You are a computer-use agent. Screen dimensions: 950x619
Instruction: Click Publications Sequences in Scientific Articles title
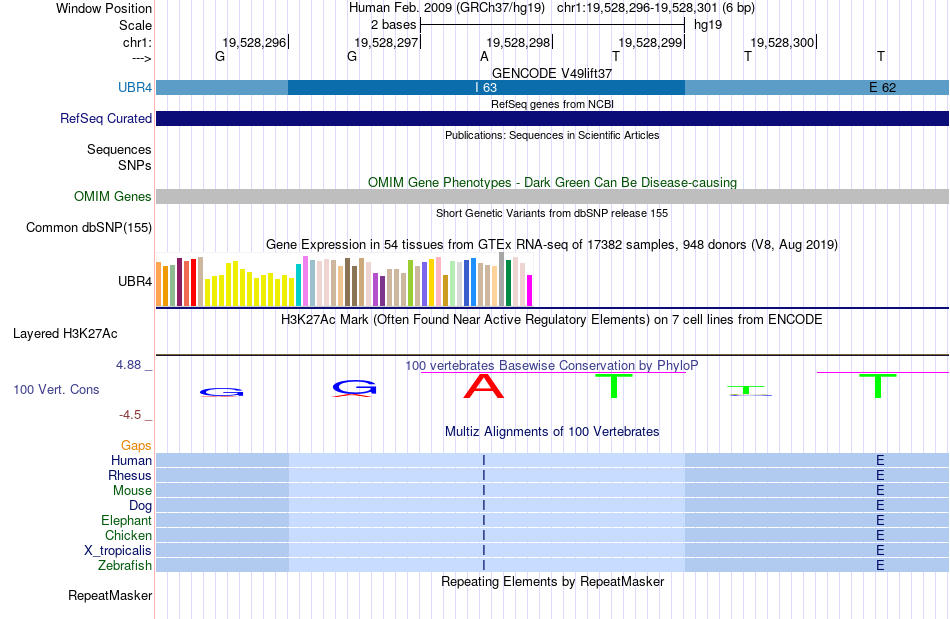tap(552, 135)
